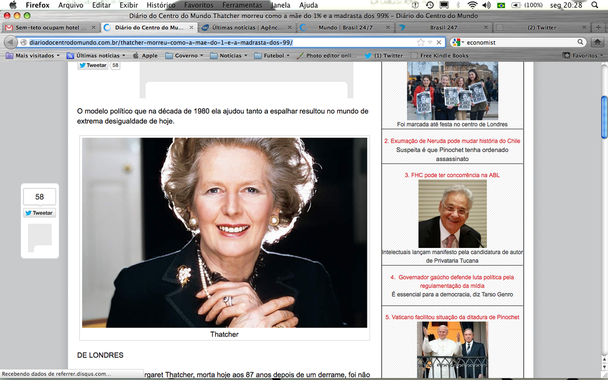Click the Time Machine icon in menu bar
Viewport: 608px width, 380px height.
click(x=430, y=5)
